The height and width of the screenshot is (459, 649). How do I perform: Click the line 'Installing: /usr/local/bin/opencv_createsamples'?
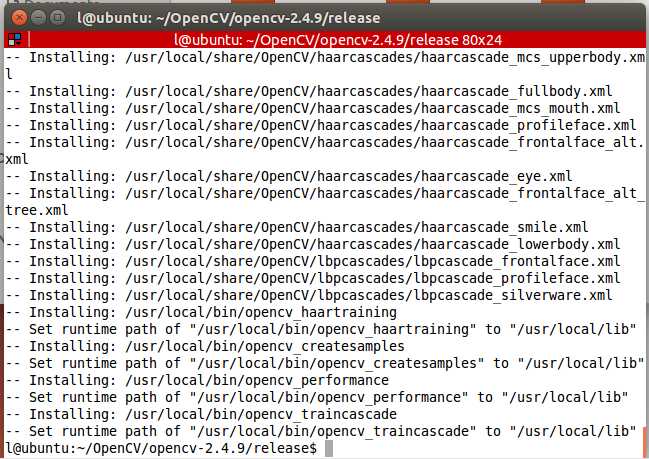205,346
